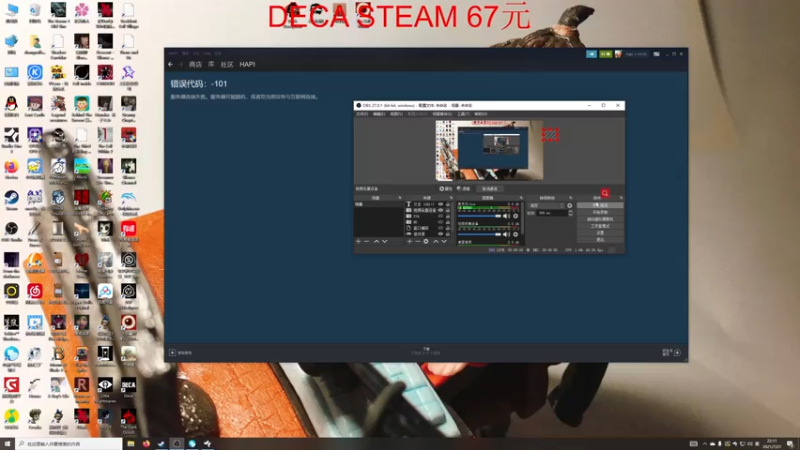Pop out the OBS scenes dock panel
800x450 pixels.
[400, 198]
